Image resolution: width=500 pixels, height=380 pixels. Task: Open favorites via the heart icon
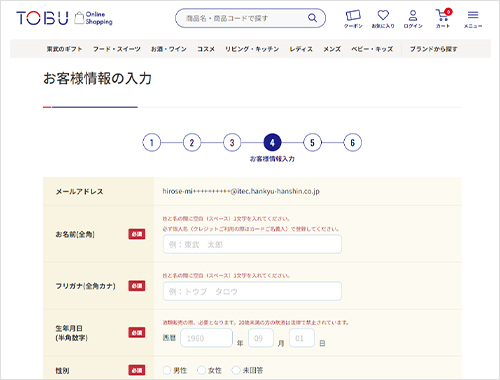(x=383, y=19)
